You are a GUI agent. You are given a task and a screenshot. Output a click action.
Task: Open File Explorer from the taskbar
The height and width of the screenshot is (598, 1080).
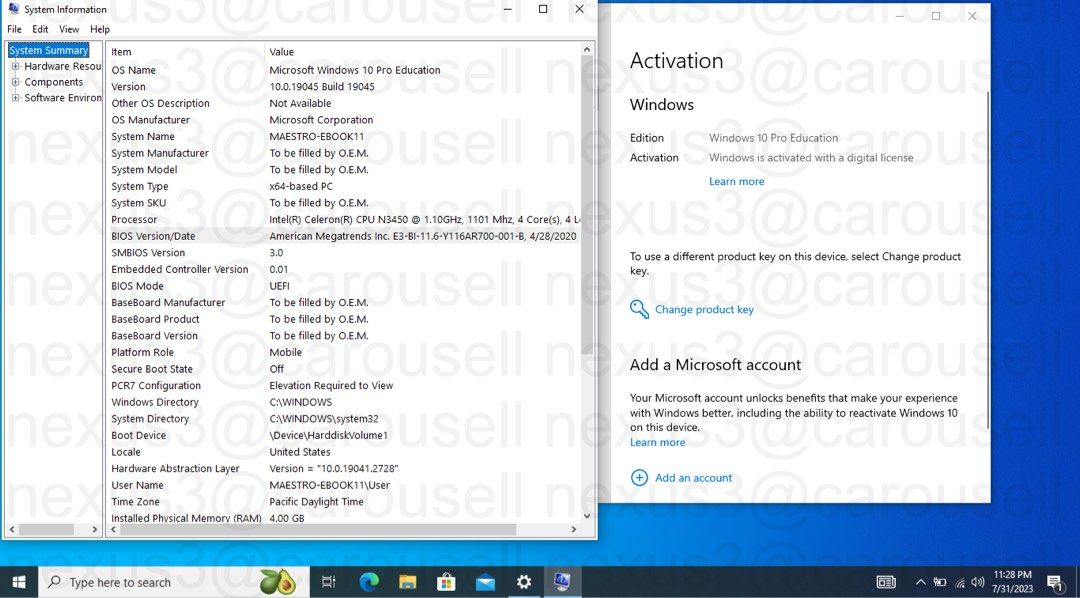pos(408,582)
